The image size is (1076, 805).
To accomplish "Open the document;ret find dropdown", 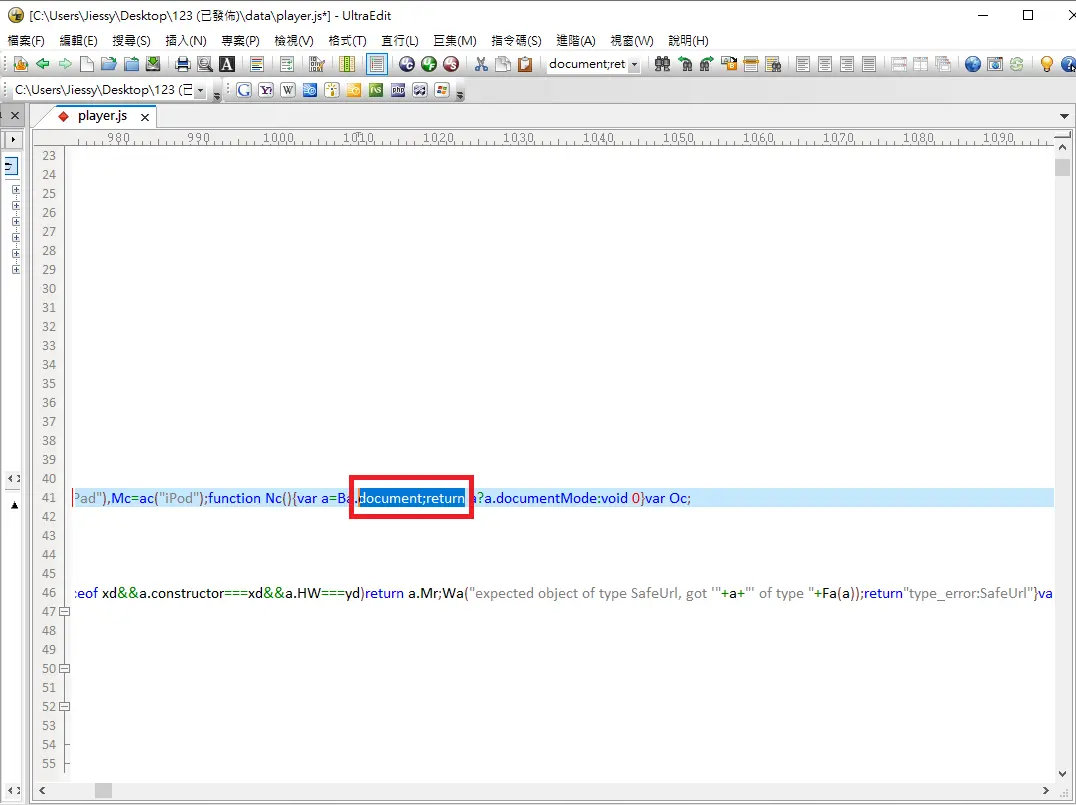I will 635,64.
